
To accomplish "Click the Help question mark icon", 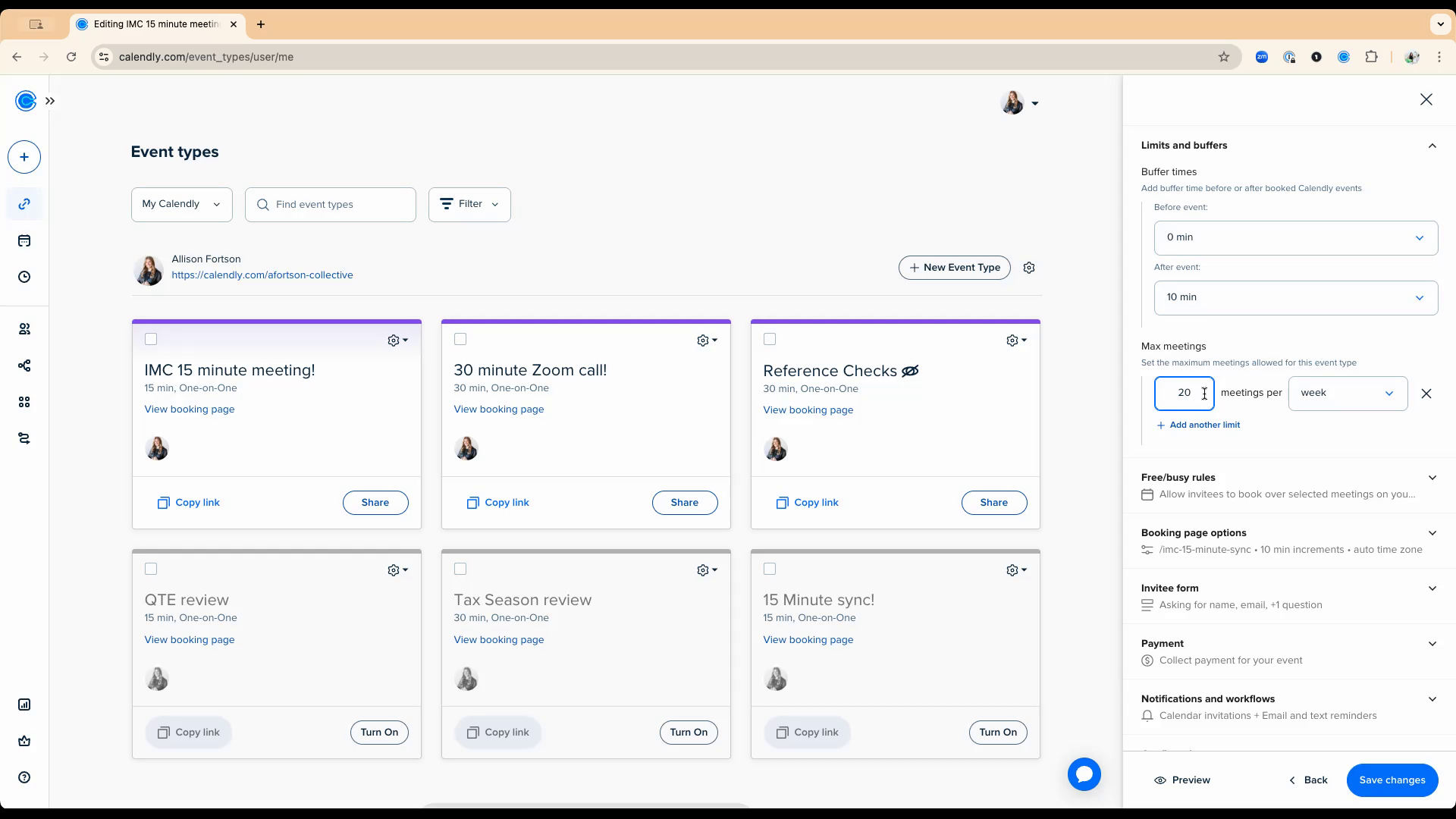I will [x=24, y=777].
